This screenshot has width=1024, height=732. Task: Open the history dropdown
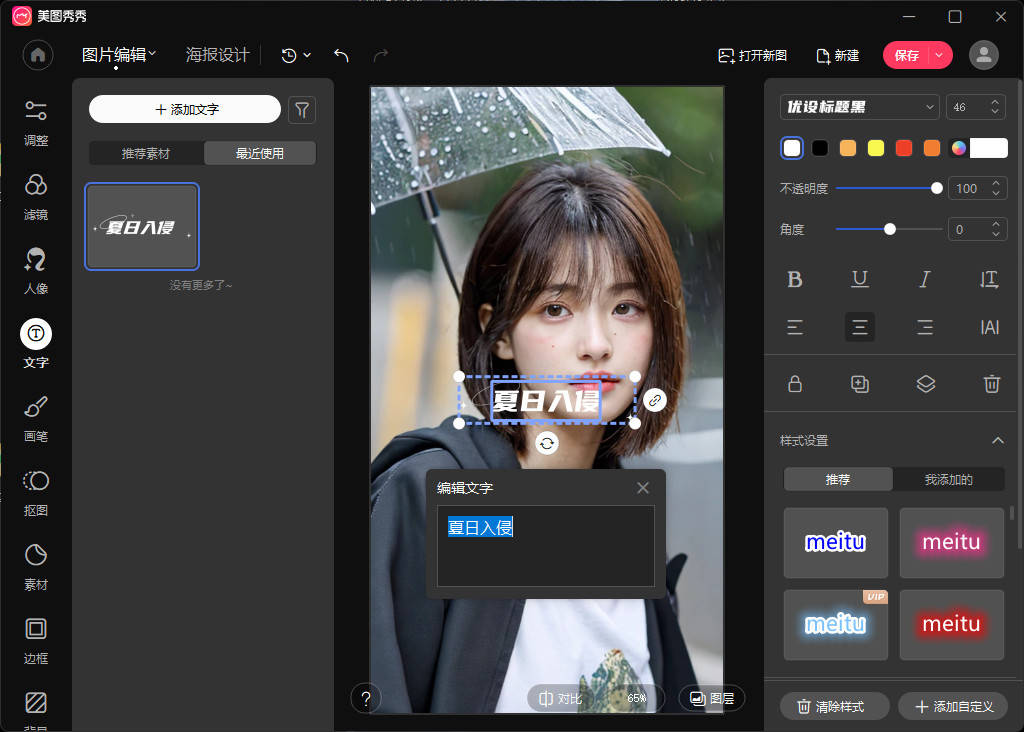[x=296, y=56]
